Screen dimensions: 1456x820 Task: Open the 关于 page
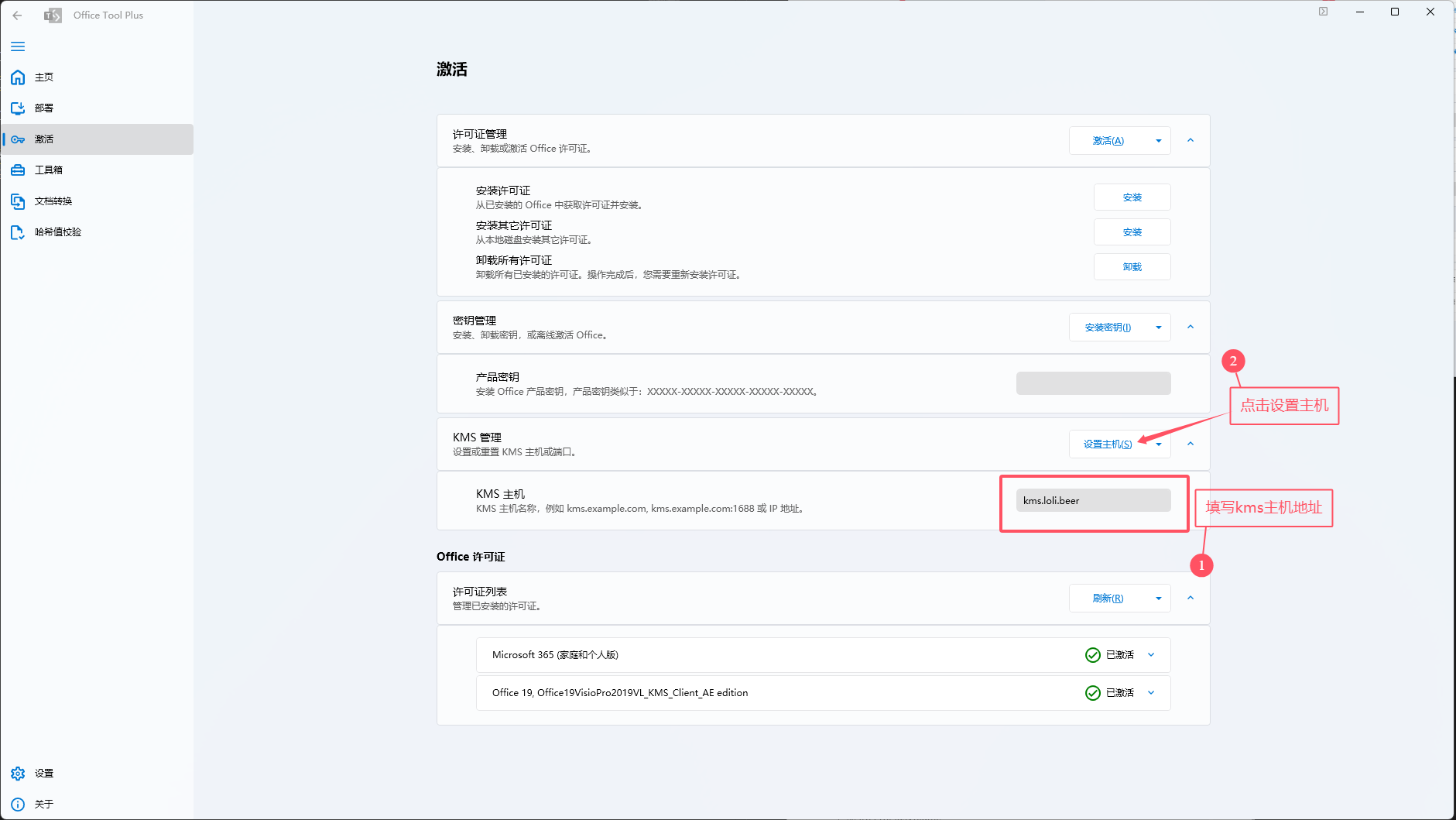coord(98,805)
